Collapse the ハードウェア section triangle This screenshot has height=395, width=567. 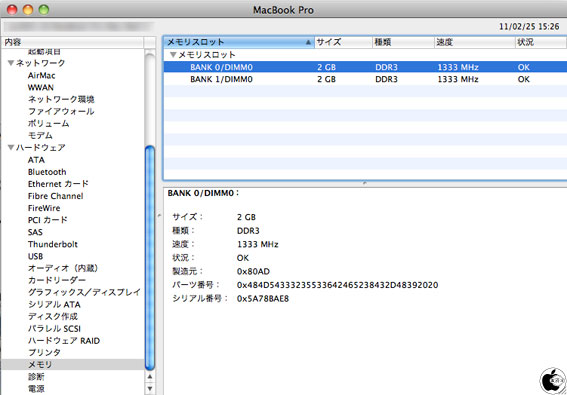click(x=11, y=148)
